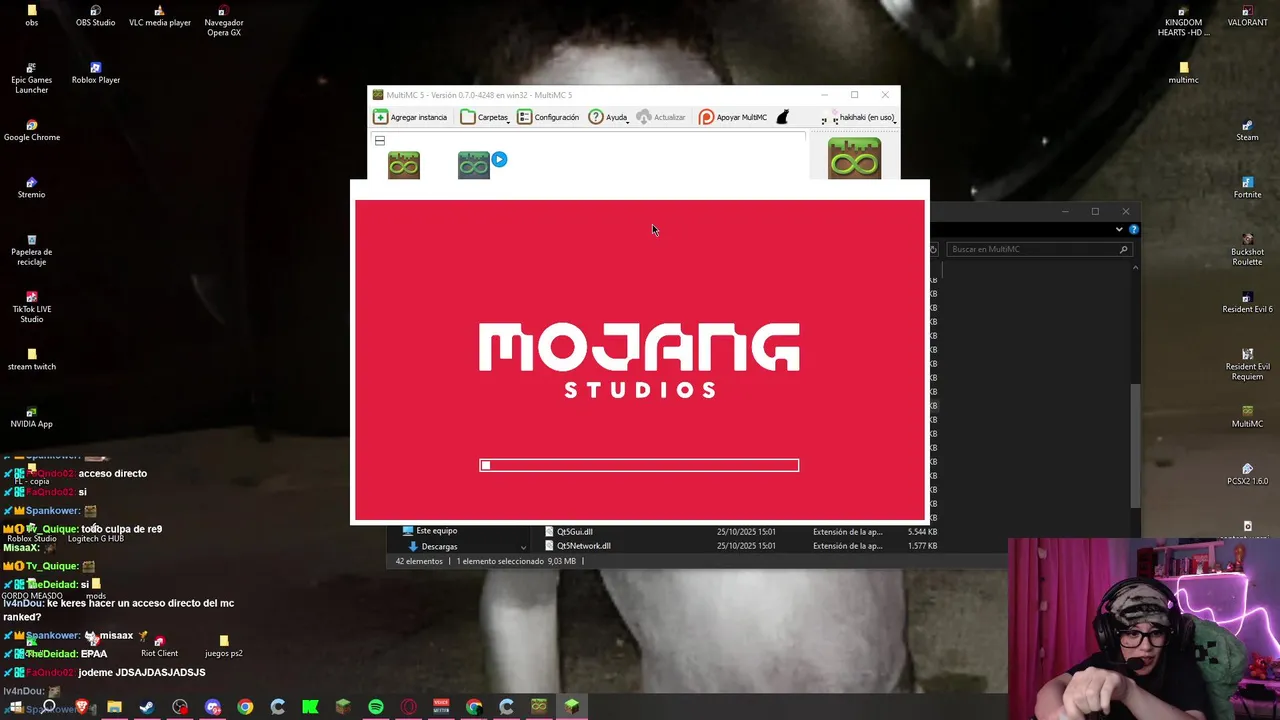The image size is (1280, 720).
Task: Click the large instance icon in MultiMC sidebar
Action: (x=854, y=158)
